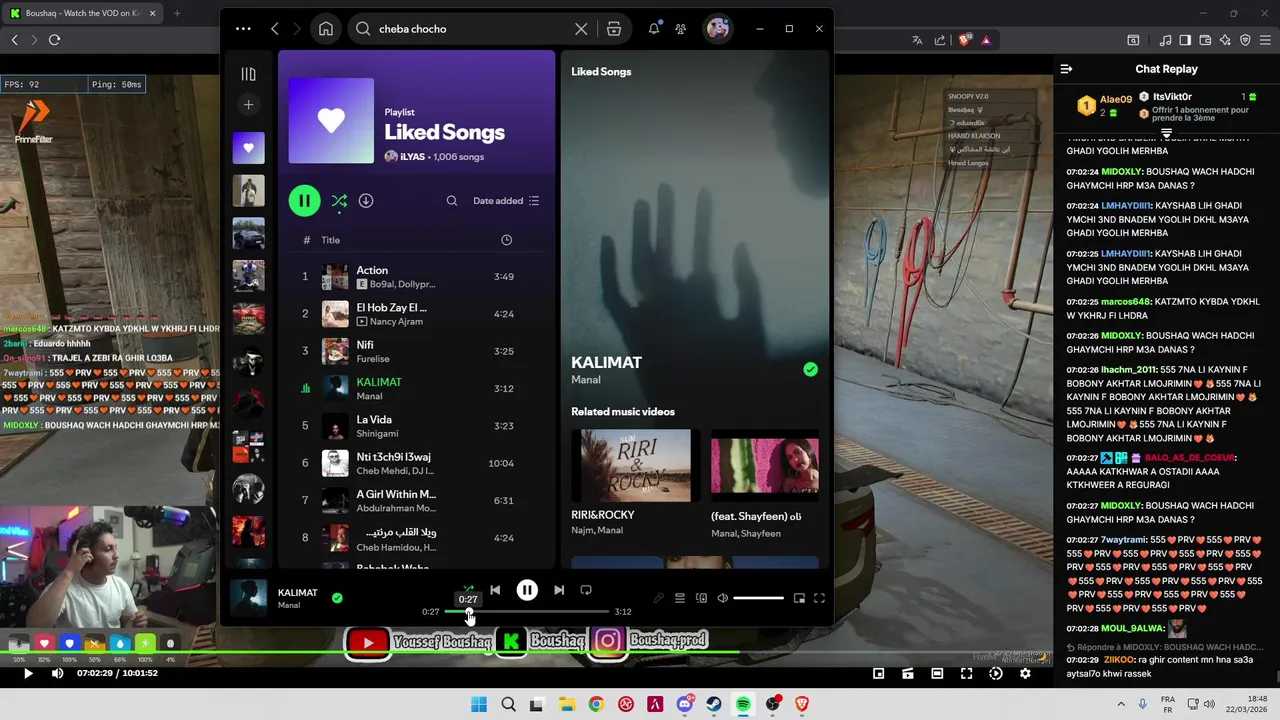Reload the browser page

(54, 40)
